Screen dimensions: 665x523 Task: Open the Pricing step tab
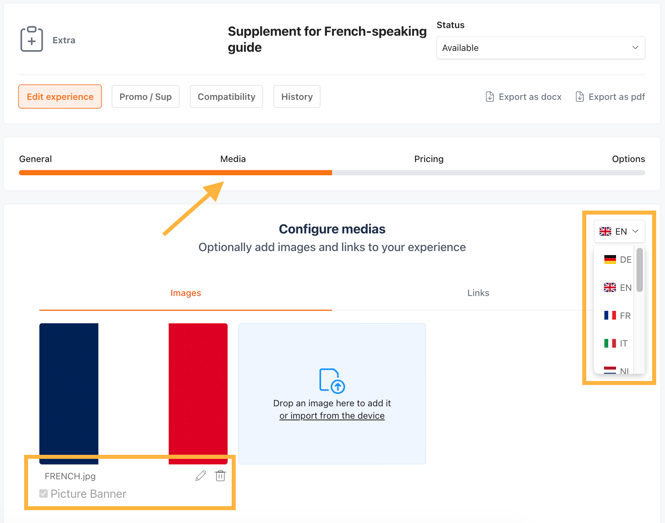tap(429, 159)
